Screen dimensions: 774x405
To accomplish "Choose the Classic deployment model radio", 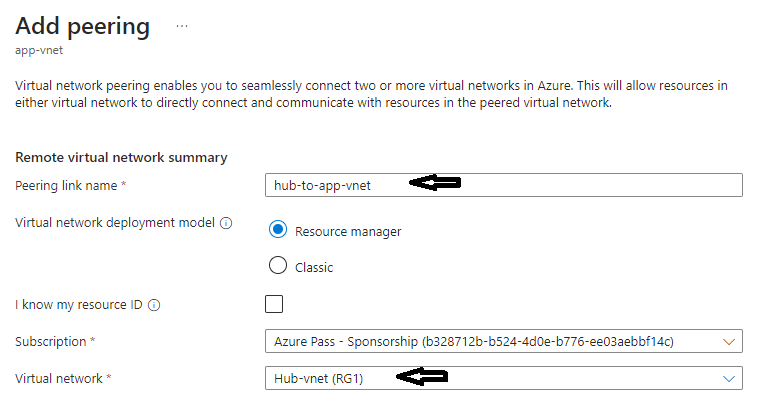I will [278, 267].
